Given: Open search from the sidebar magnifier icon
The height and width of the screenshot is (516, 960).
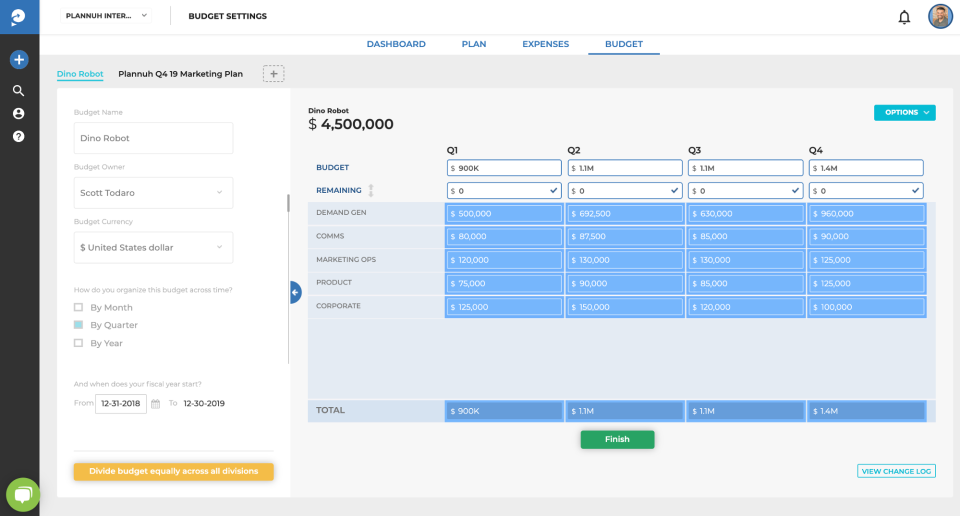Looking at the screenshot, I should tap(18, 91).
